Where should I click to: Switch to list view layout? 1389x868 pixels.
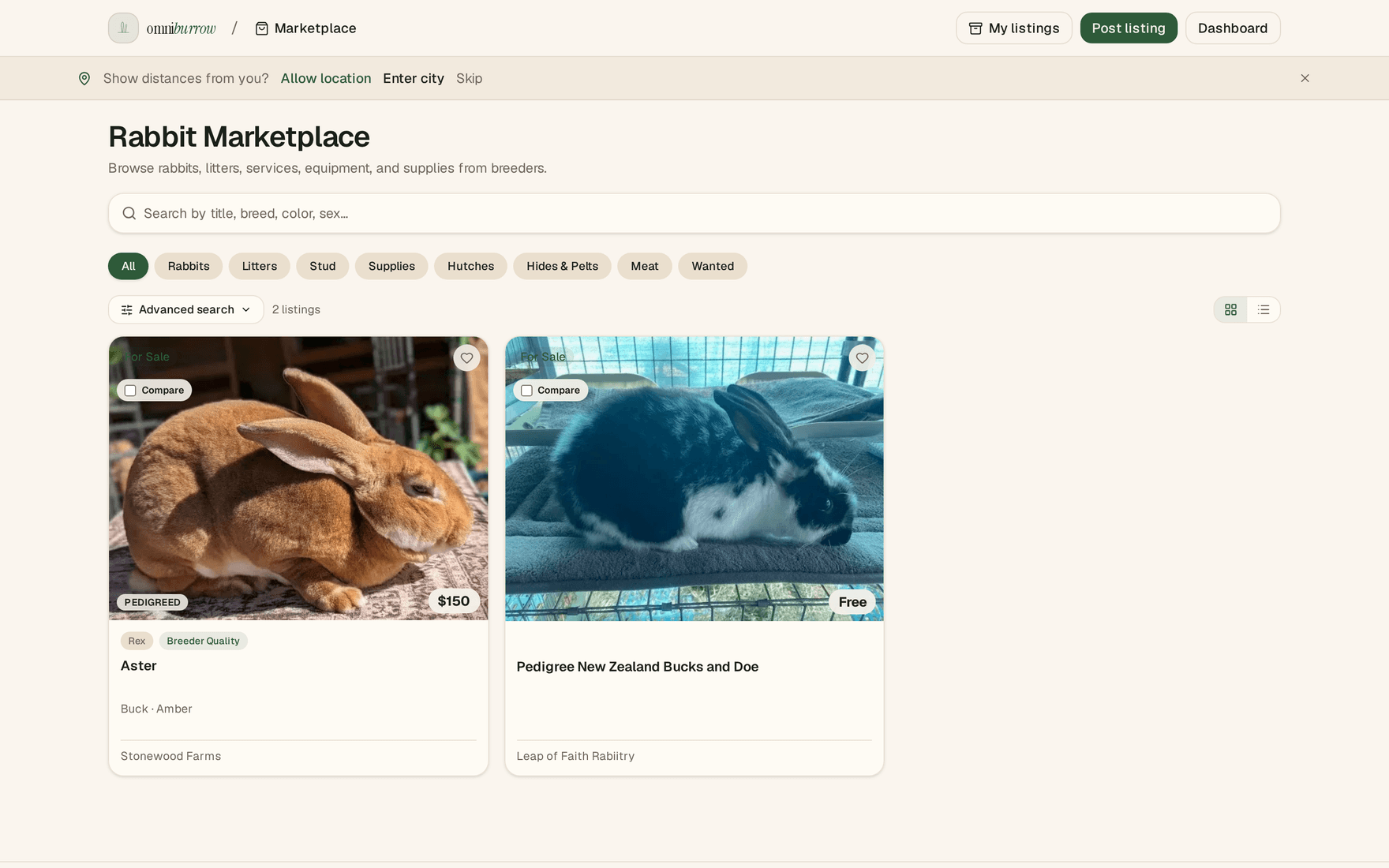click(x=1264, y=309)
